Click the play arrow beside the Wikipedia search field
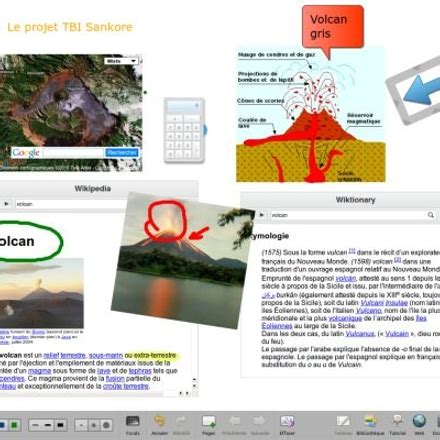This screenshot has width=440, height=440. pos(6,204)
